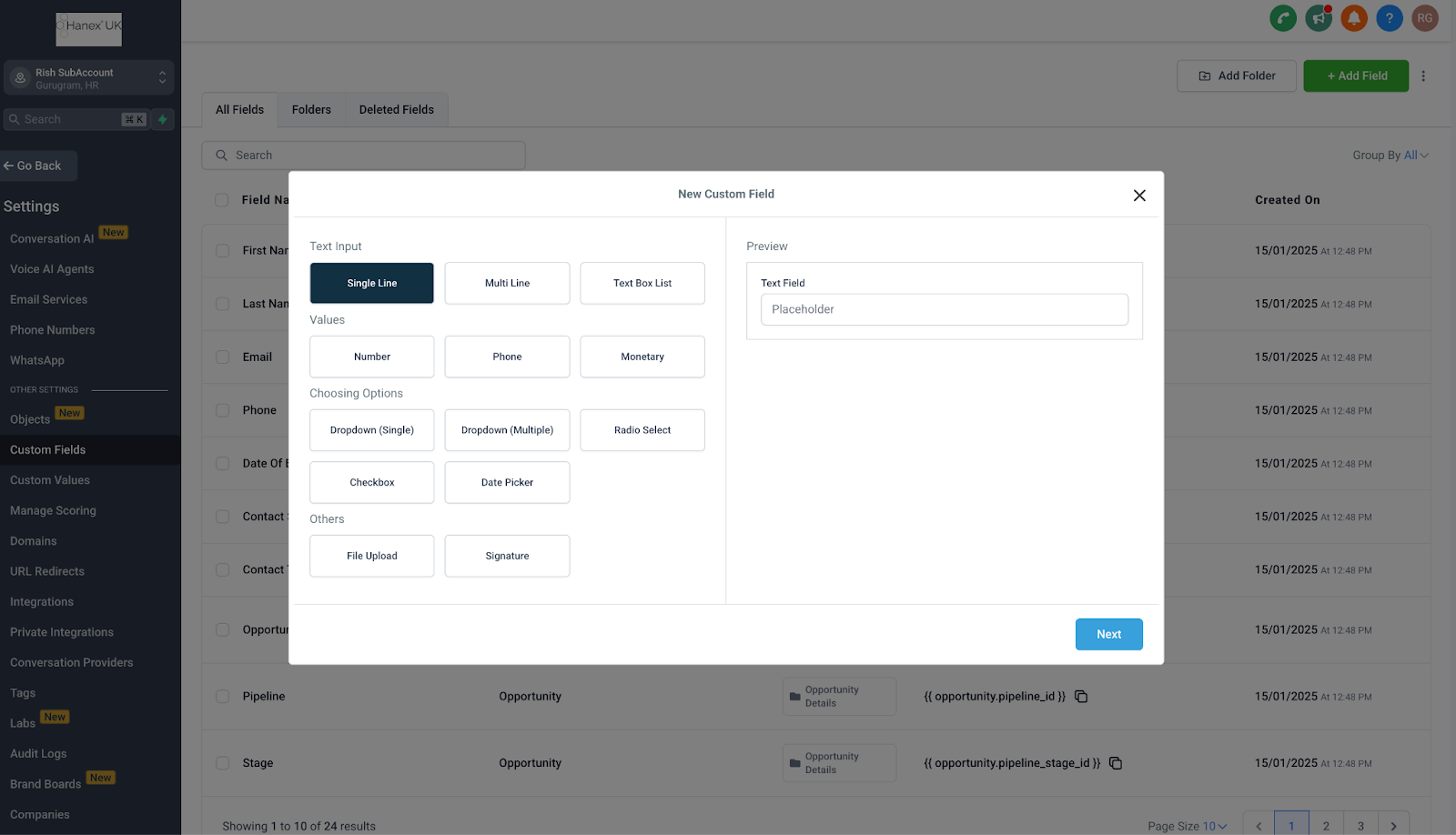
Task: Select the Multi Line field type
Action: 507,283
